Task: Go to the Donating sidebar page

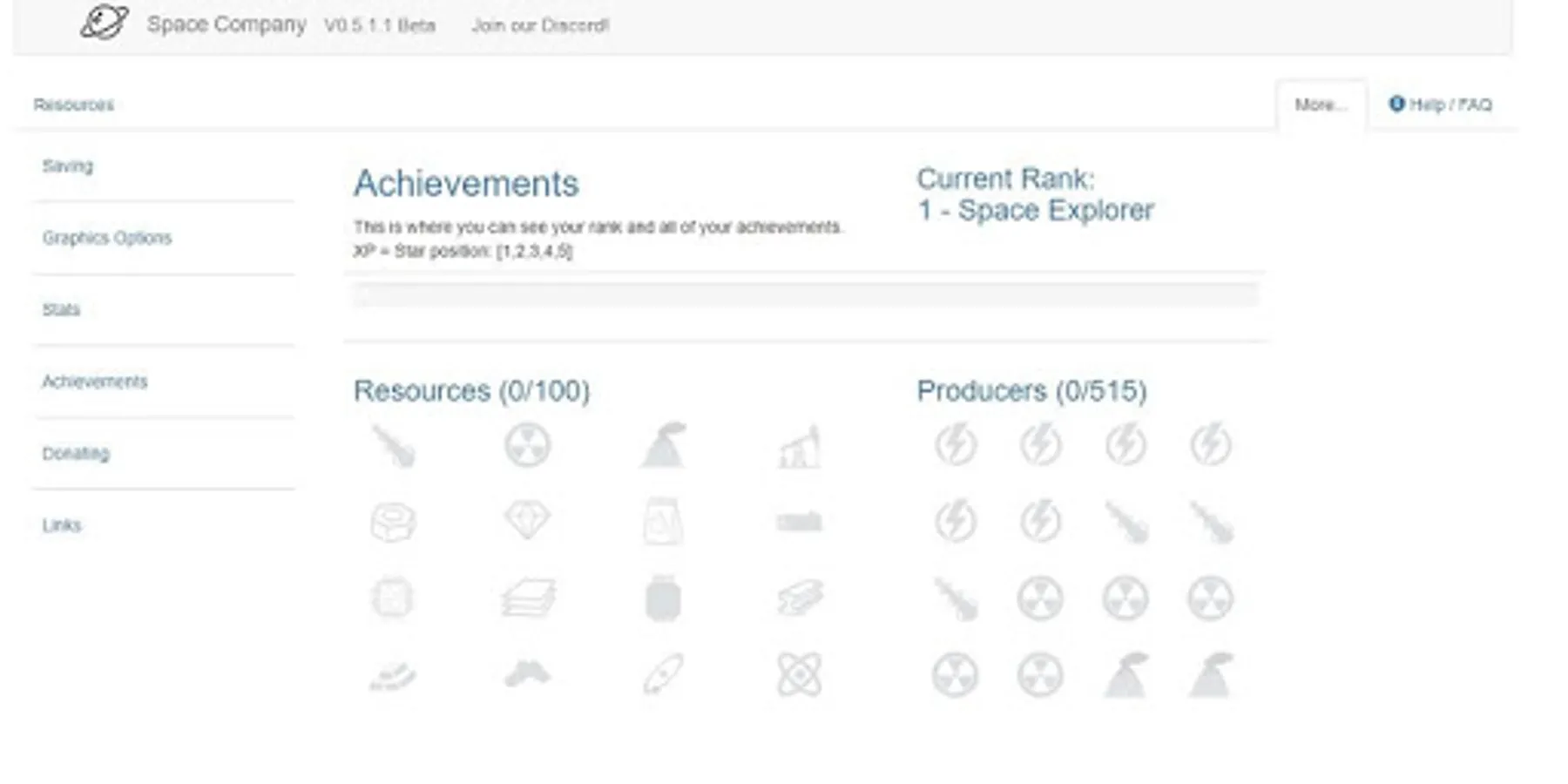Action: [x=76, y=454]
